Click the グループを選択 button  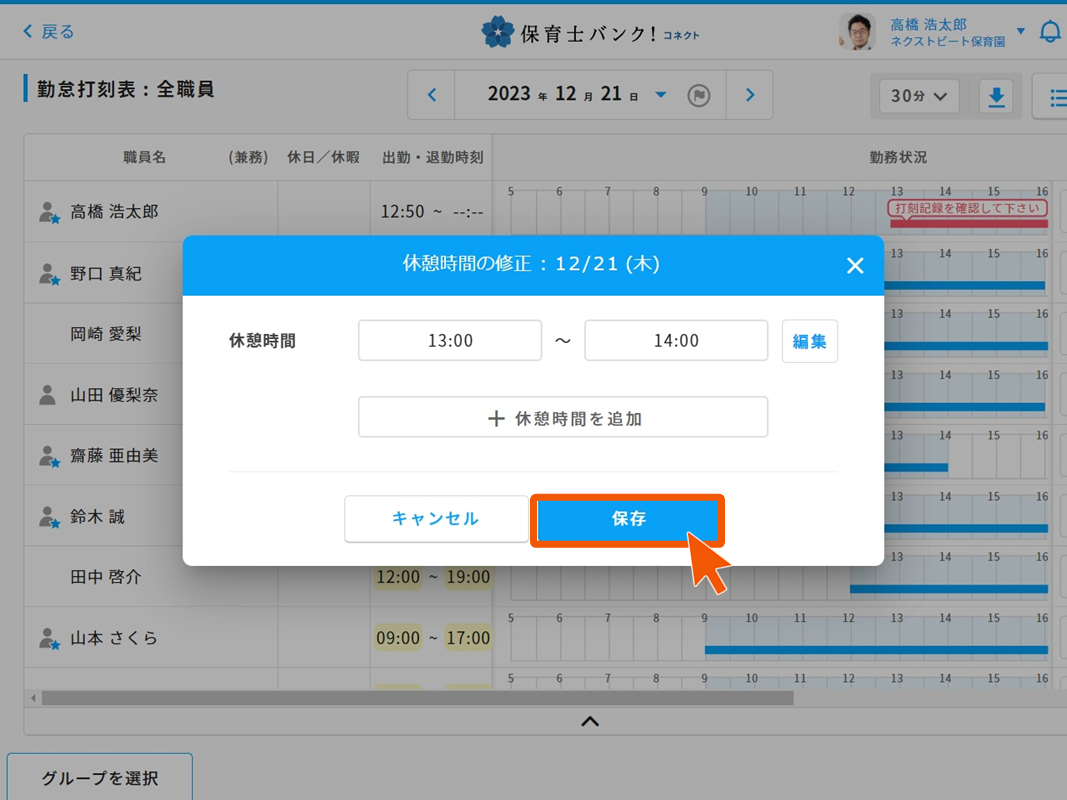click(x=99, y=776)
